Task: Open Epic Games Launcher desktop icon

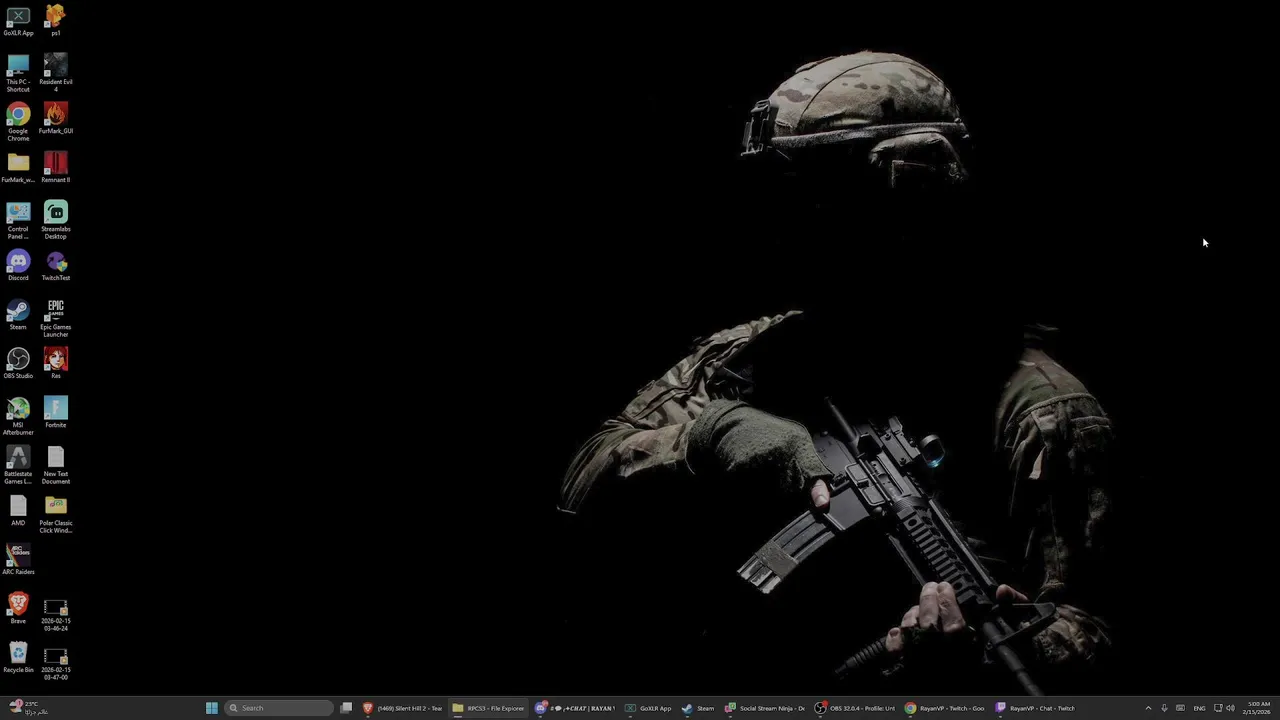Action: (56, 319)
